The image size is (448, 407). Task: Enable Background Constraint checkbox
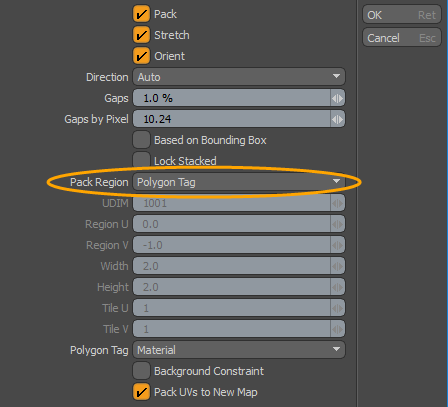click(141, 371)
